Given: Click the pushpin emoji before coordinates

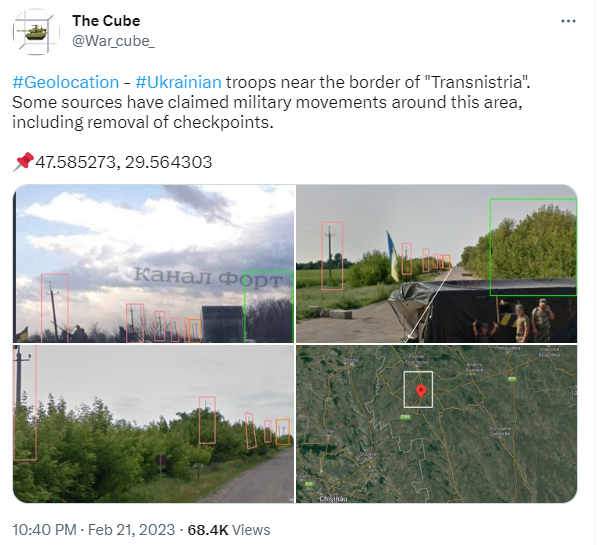Looking at the screenshot, I should click(x=23, y=163).
